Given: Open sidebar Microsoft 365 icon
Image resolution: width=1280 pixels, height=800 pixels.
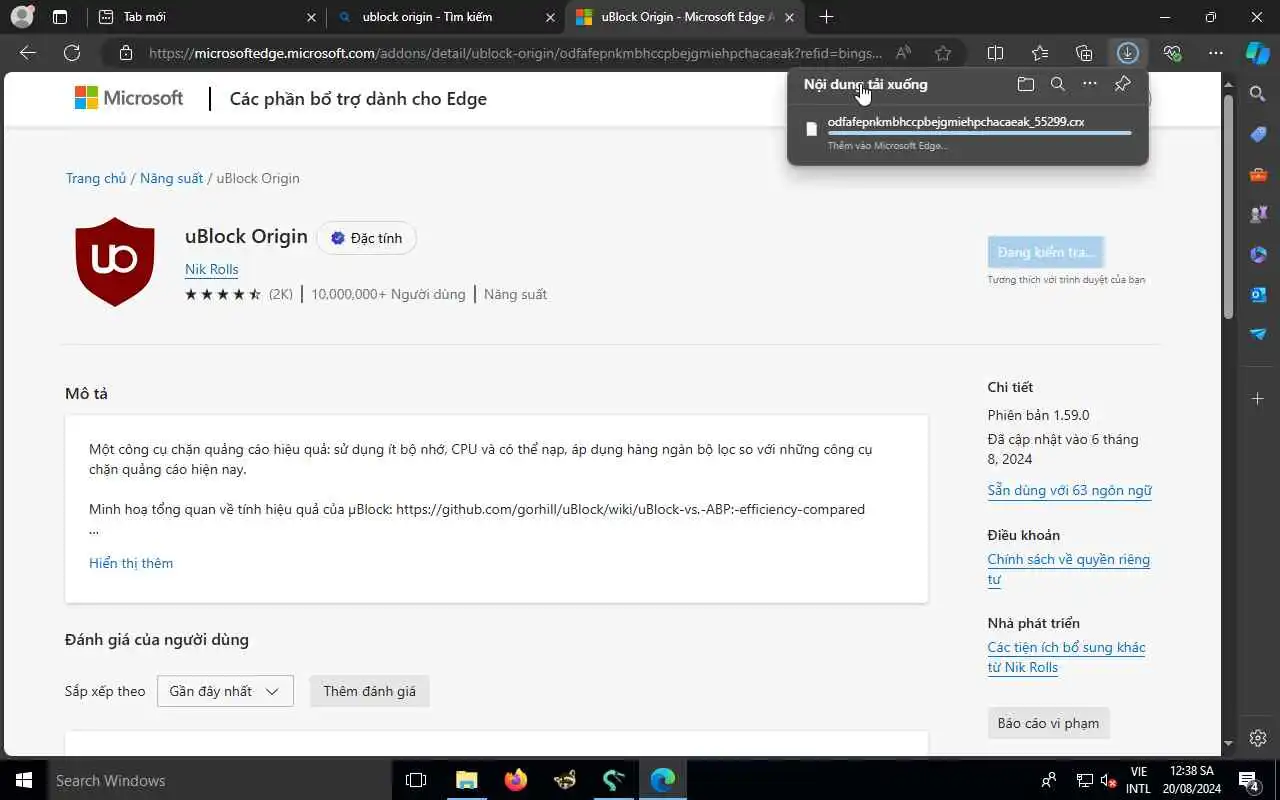Looking at the screenshot, I should pyautogui.click(x=1258, y=254).
